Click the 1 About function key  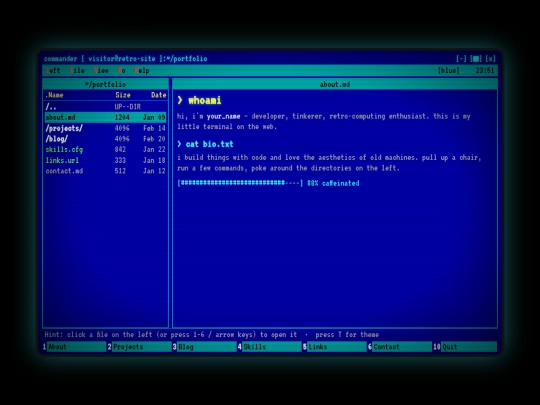point(74,347)
